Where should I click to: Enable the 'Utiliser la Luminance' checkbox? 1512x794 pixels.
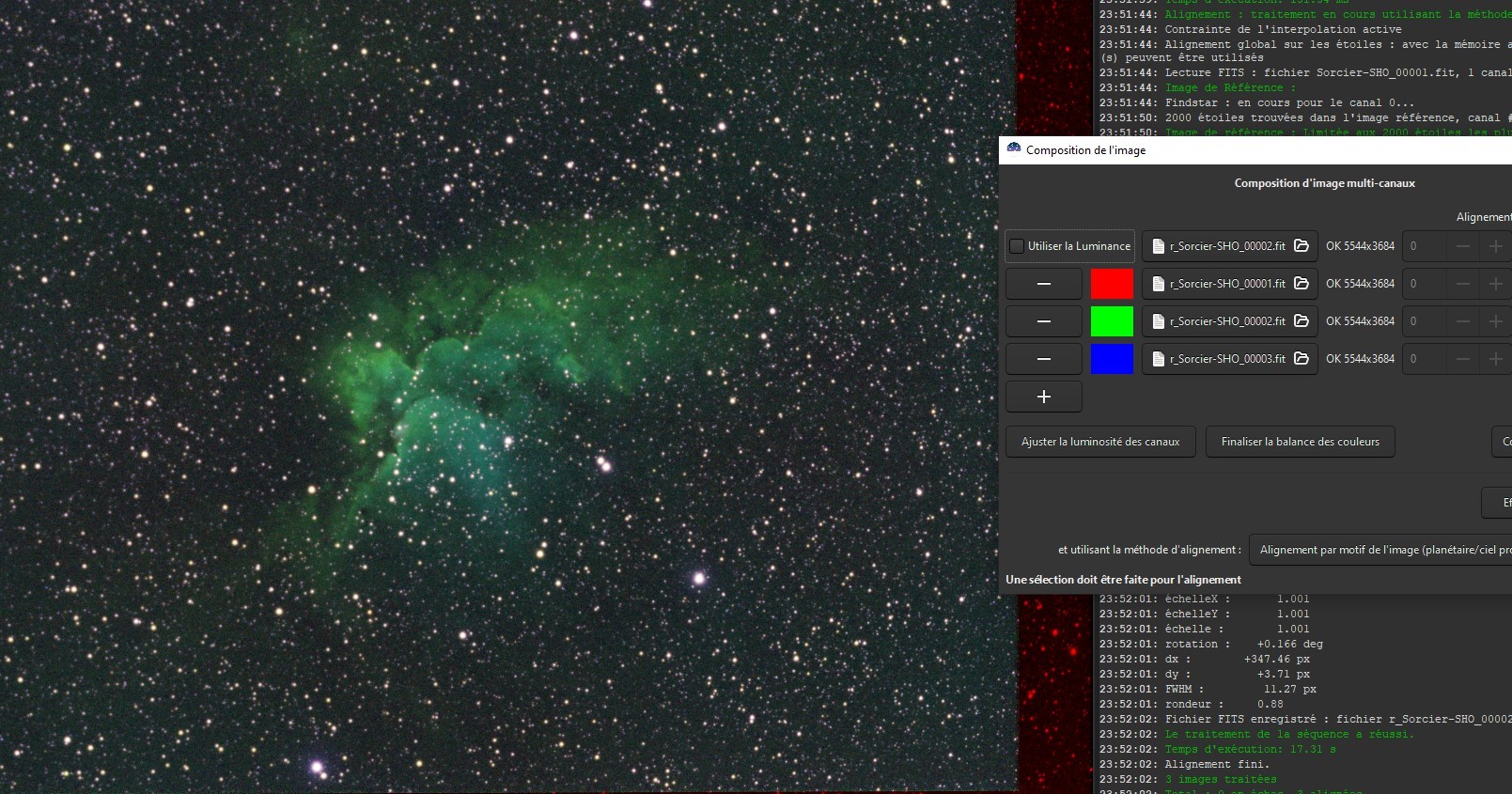[x=1017, y=246]
